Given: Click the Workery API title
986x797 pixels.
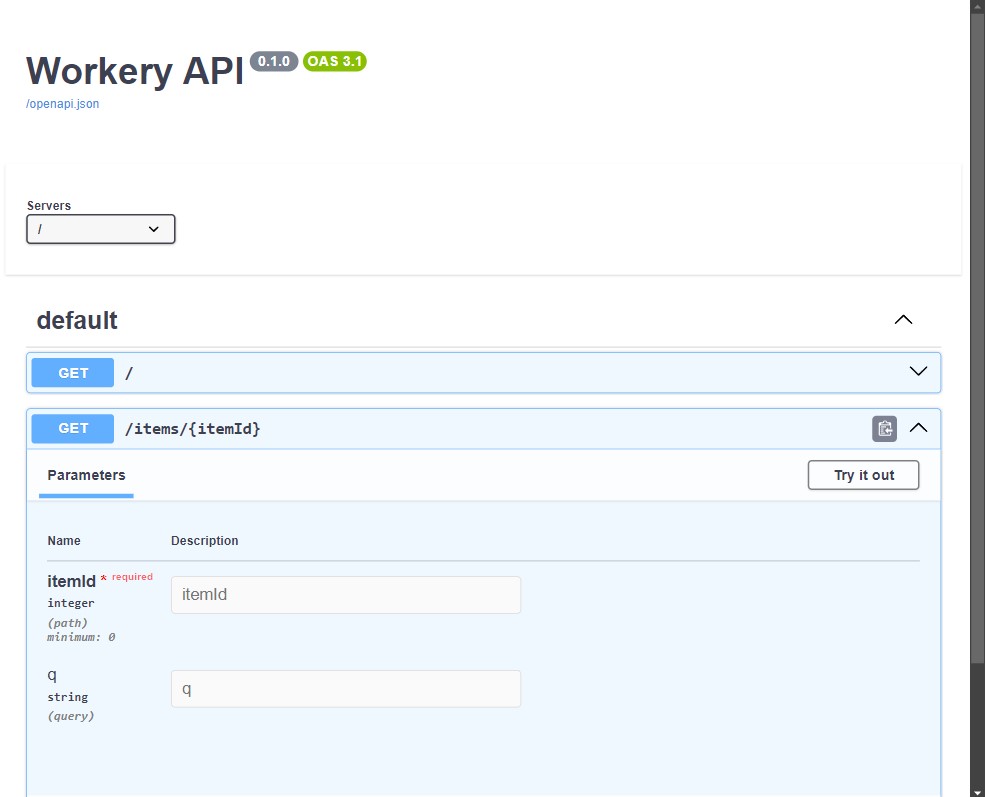Looking at the screenshot, I should 134,71.
